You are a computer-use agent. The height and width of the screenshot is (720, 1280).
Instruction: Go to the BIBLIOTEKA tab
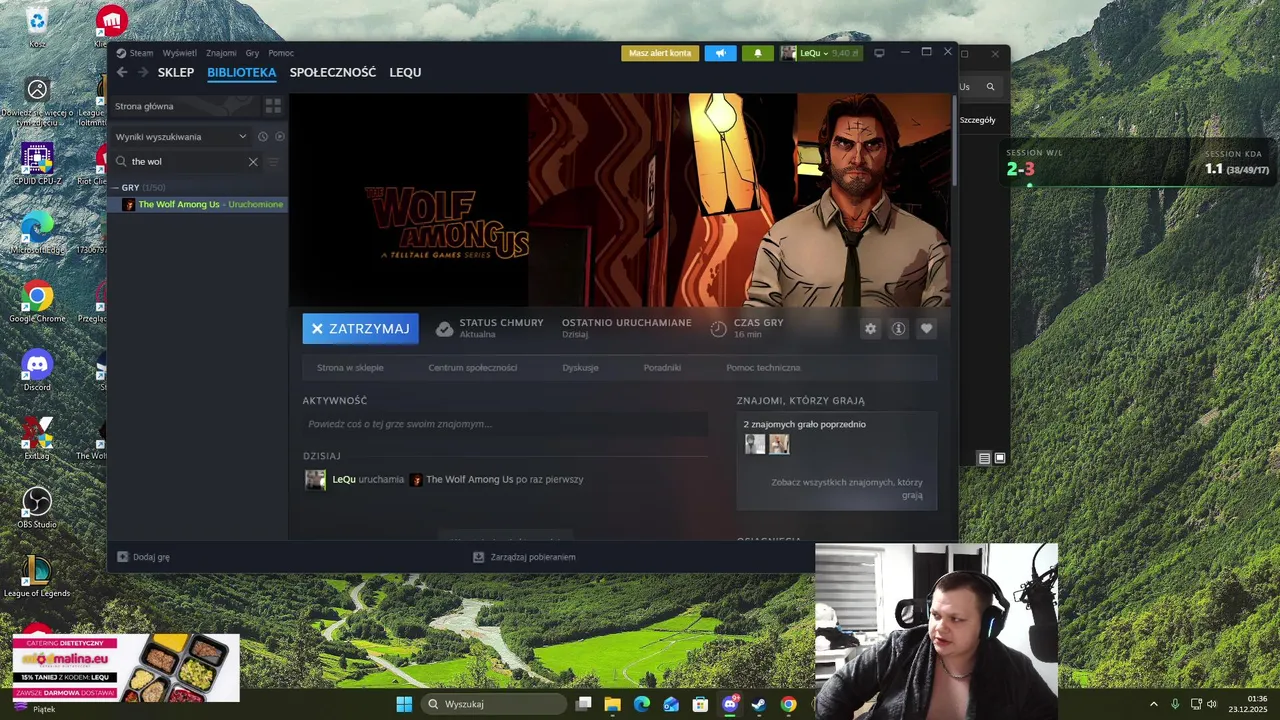coord(242,72)
